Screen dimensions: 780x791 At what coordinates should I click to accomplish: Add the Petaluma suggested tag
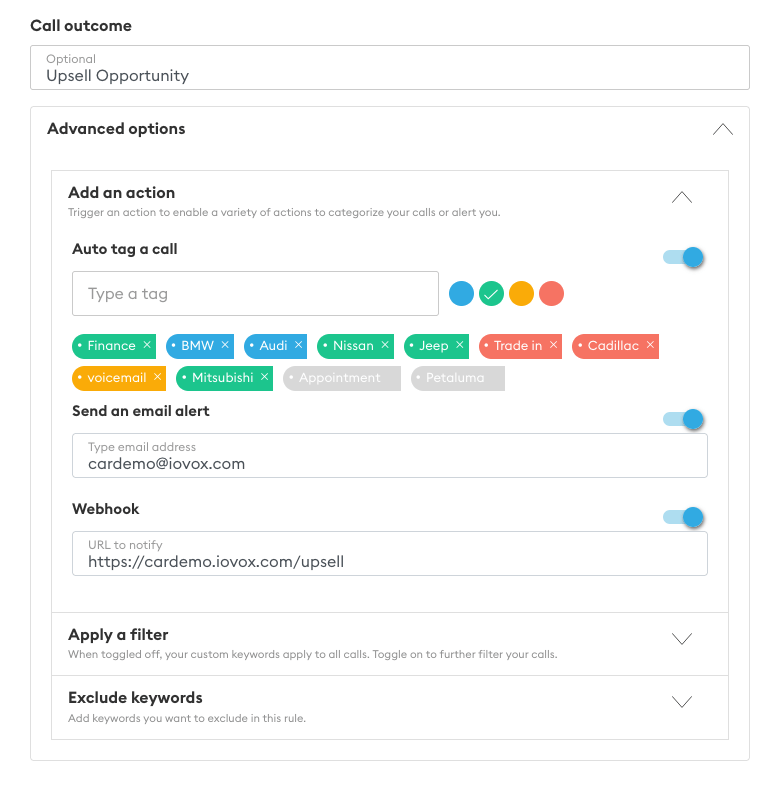click(x=458, y=378)
